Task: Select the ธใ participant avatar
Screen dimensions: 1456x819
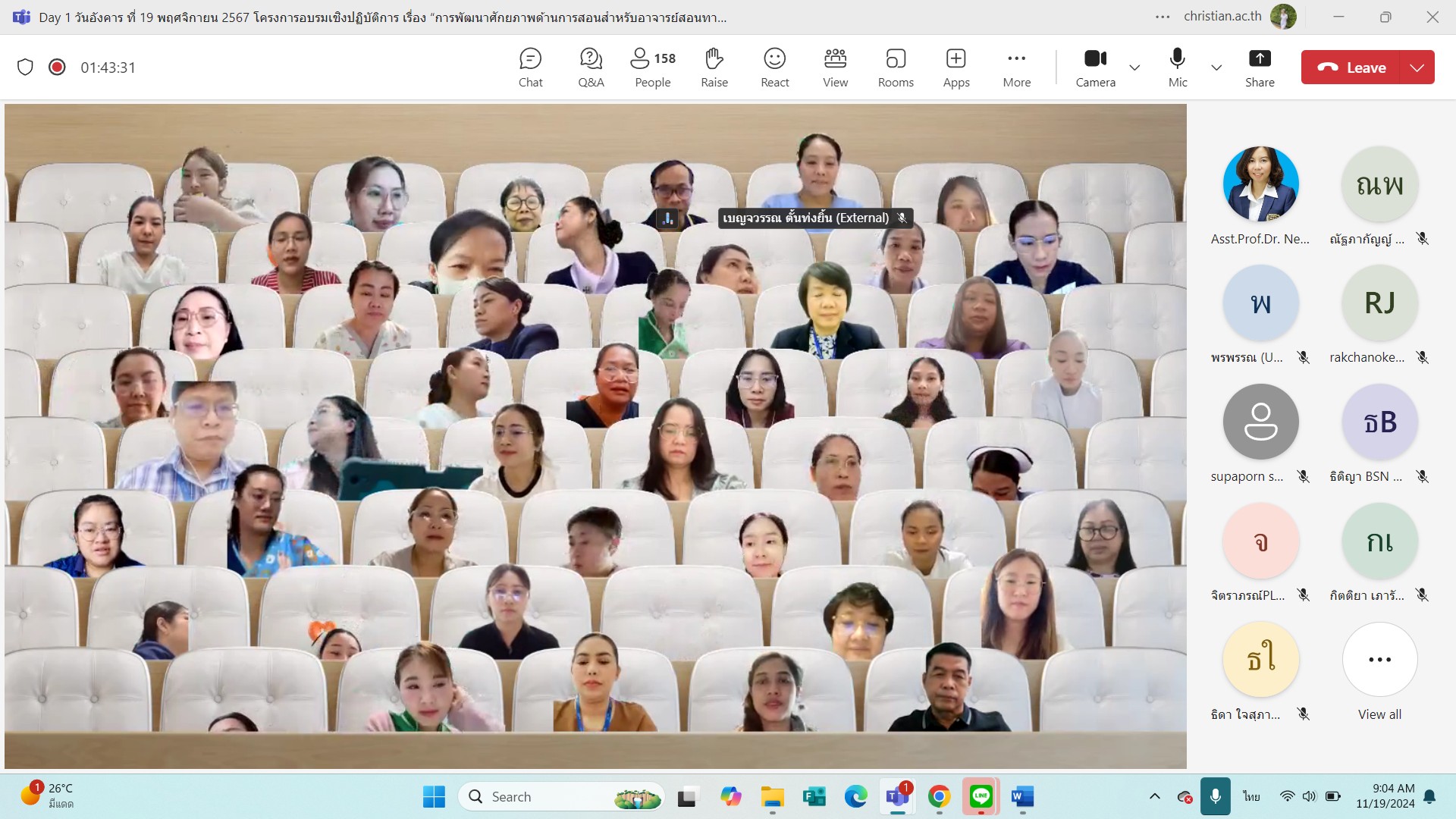Action: tap(1260, 659)
